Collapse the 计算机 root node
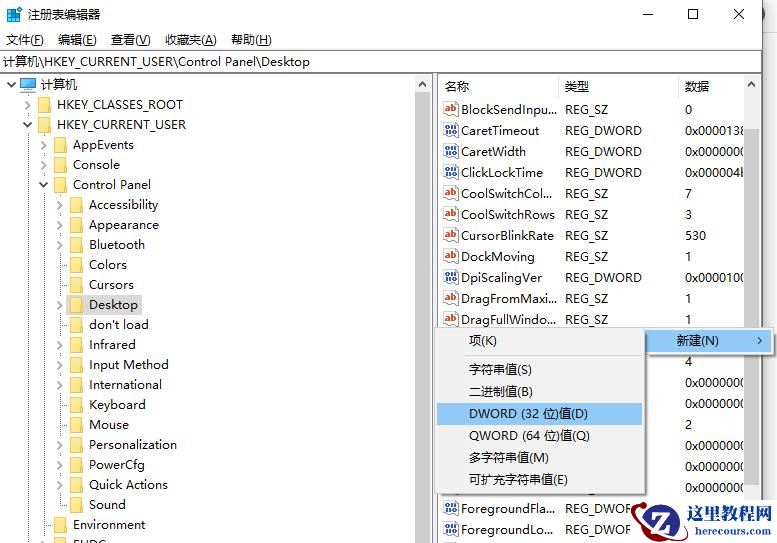The width and height of the screenshot is (777, 543). (11, 85)
